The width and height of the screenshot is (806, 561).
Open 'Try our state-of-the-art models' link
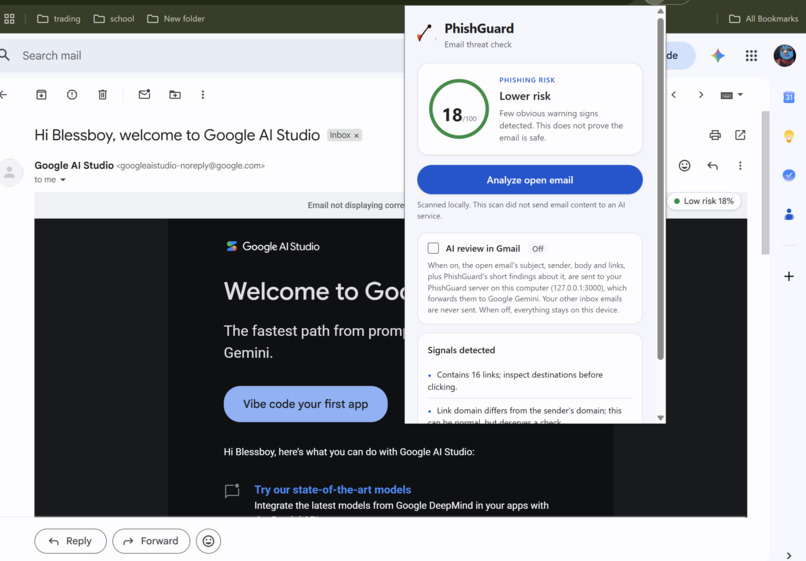[x=333, y=490]
